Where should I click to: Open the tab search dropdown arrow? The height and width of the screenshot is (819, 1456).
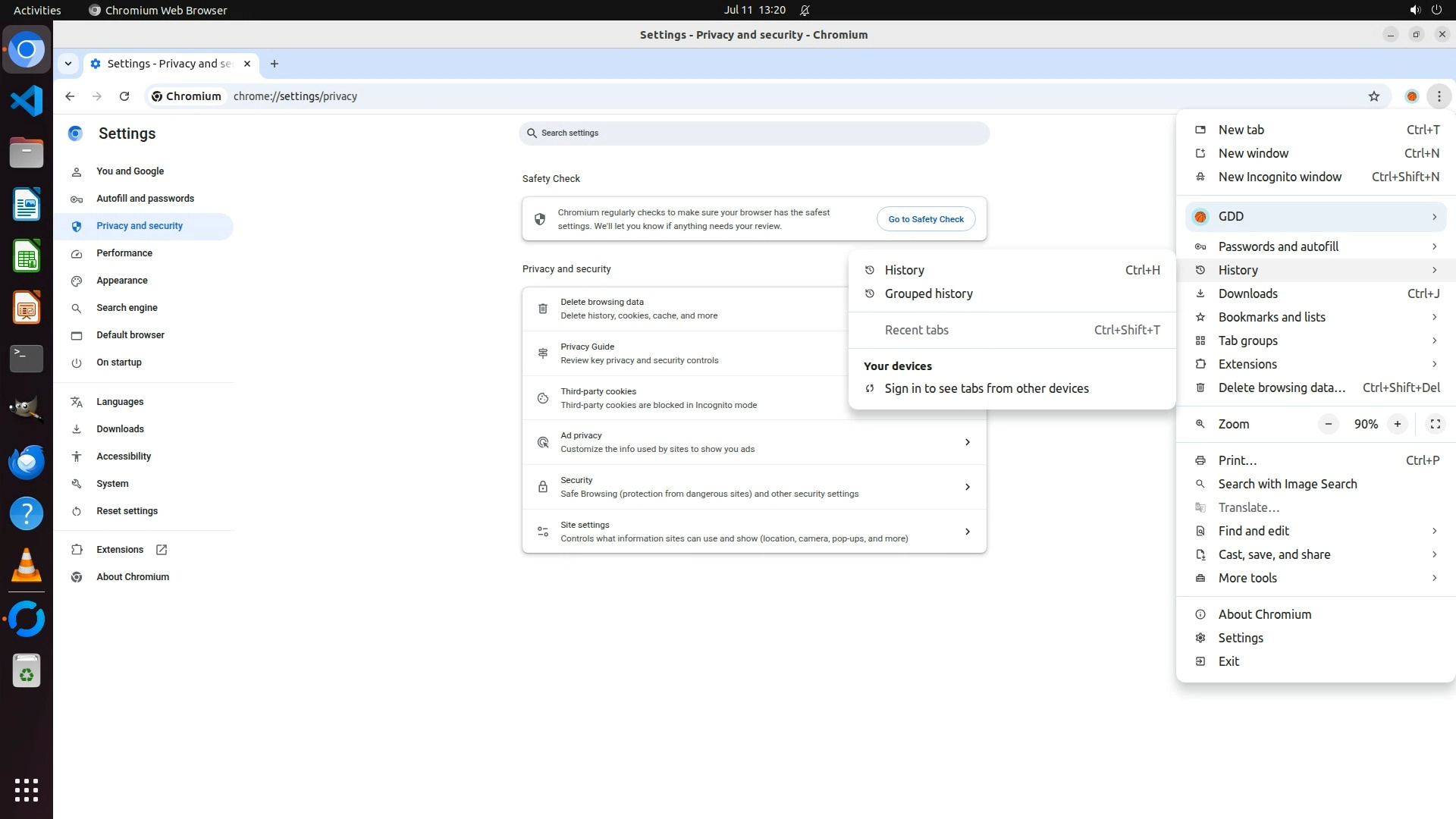click(68, 64)
